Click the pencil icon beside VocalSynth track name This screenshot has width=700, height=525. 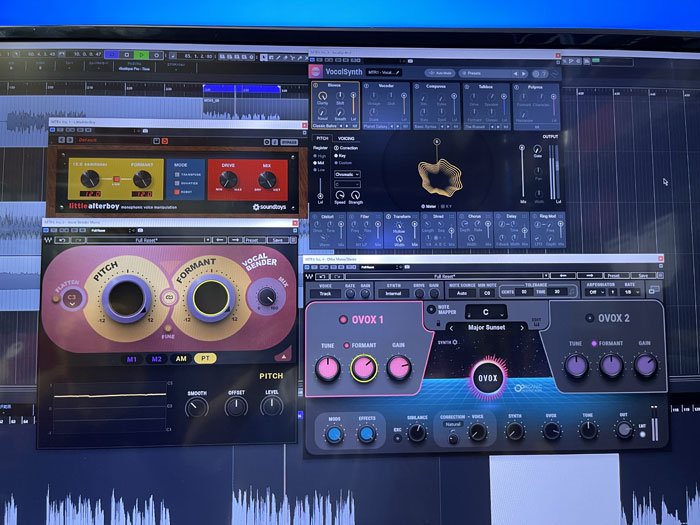pos(396,72)
